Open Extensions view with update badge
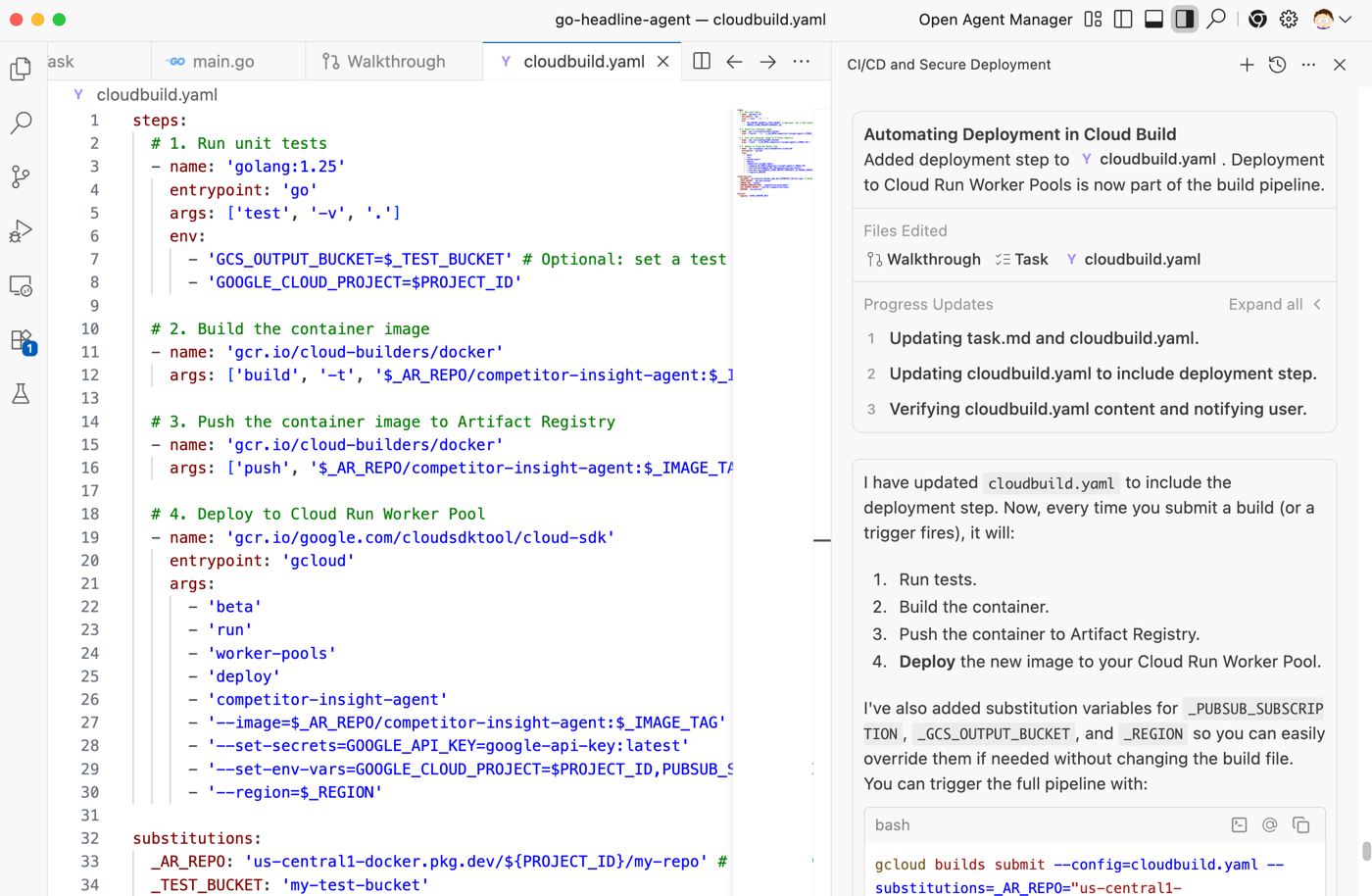The image size is (1372, 896). (21, 340)
